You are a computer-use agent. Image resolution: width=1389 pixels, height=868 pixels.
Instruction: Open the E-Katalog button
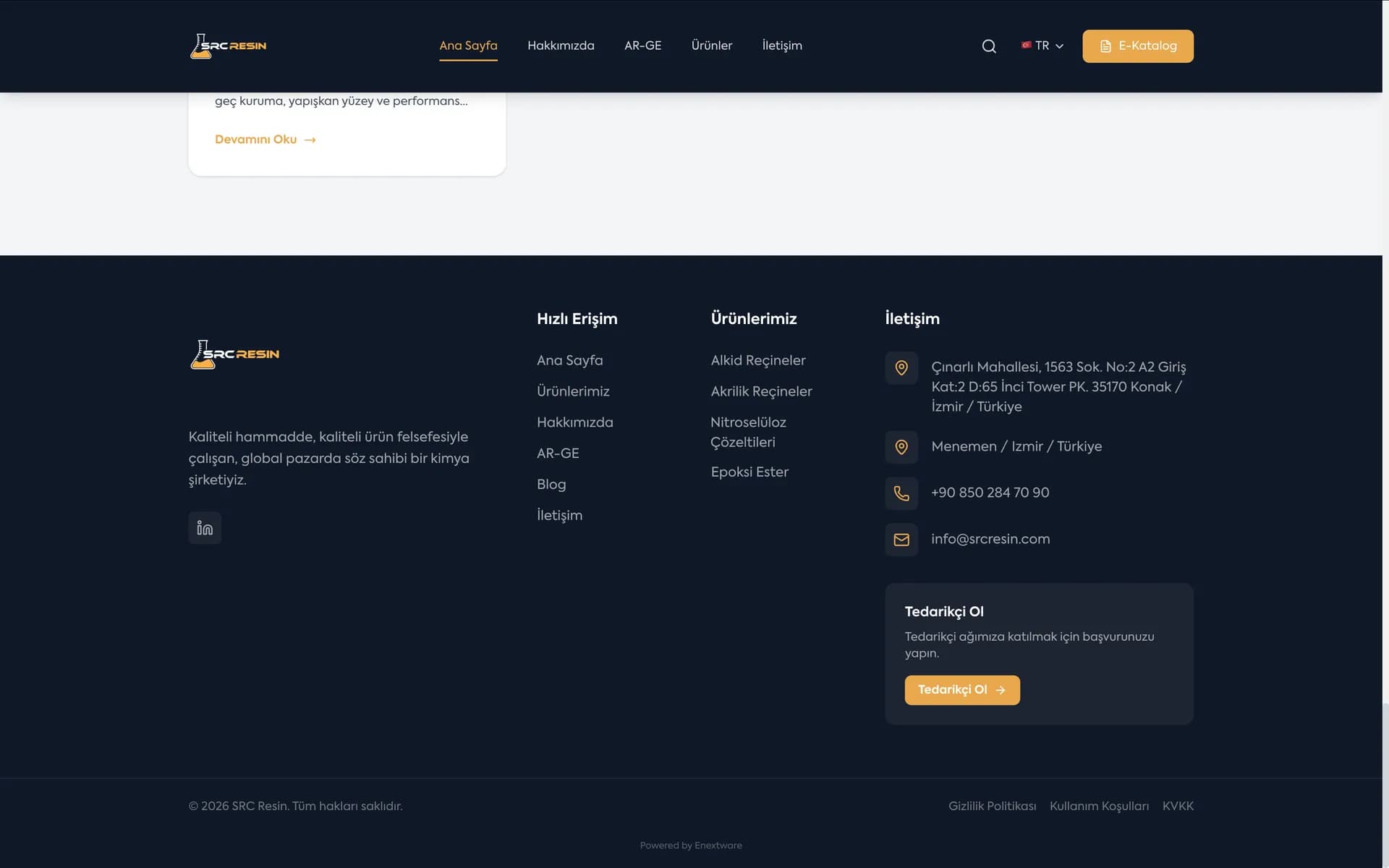tap(1138, 46)
